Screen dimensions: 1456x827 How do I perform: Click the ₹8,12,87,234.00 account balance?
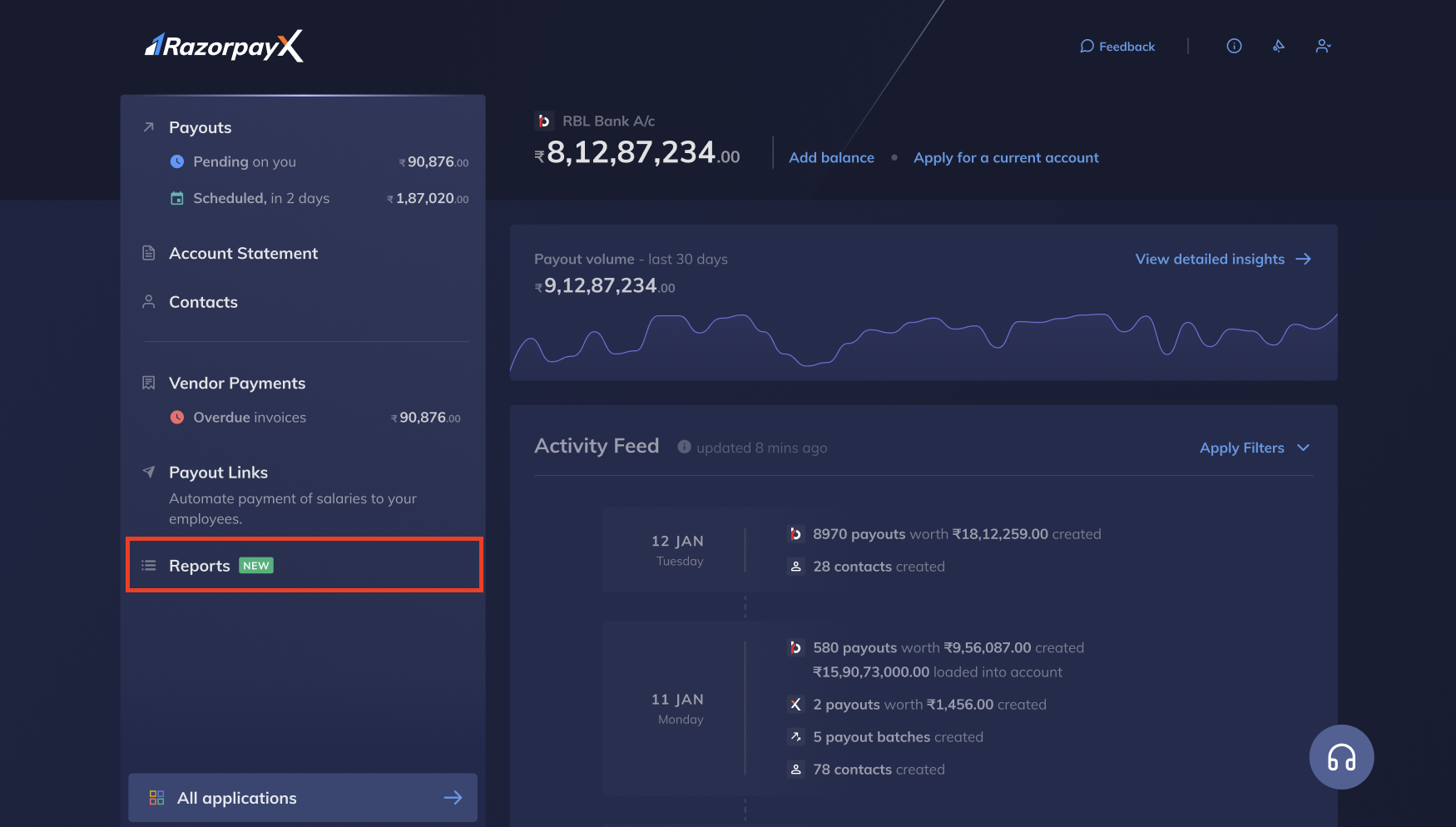tap(636, 152)
